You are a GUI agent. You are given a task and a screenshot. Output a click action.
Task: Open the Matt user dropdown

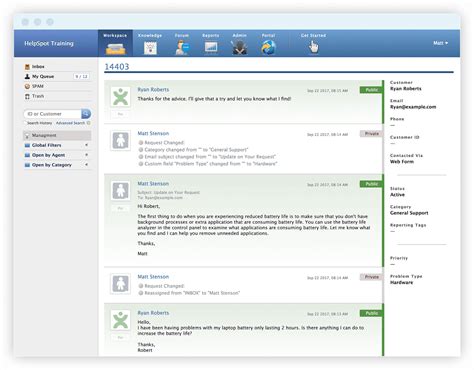tap(440, 43)
